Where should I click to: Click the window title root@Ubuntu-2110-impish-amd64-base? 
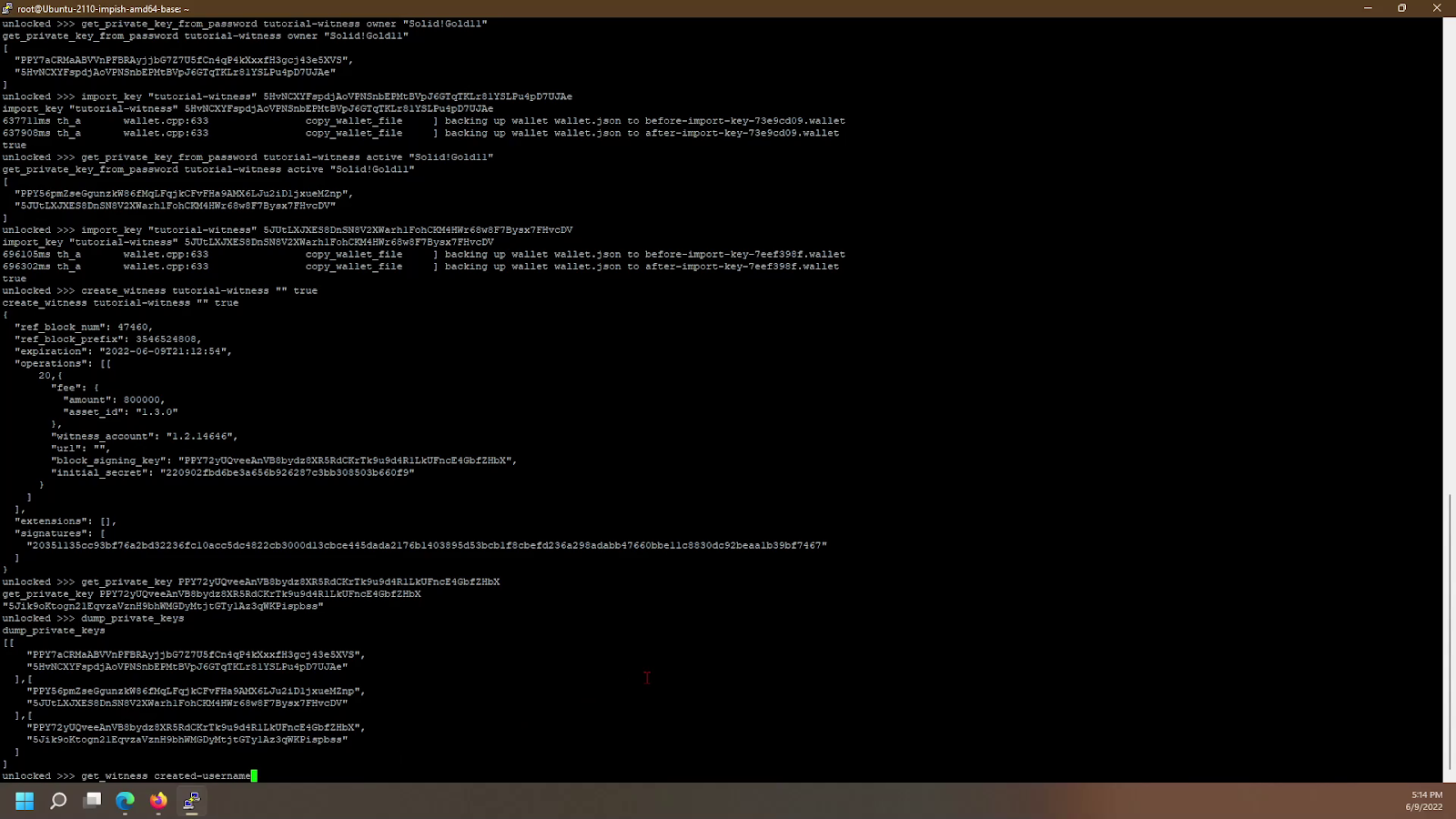(103, 8)
